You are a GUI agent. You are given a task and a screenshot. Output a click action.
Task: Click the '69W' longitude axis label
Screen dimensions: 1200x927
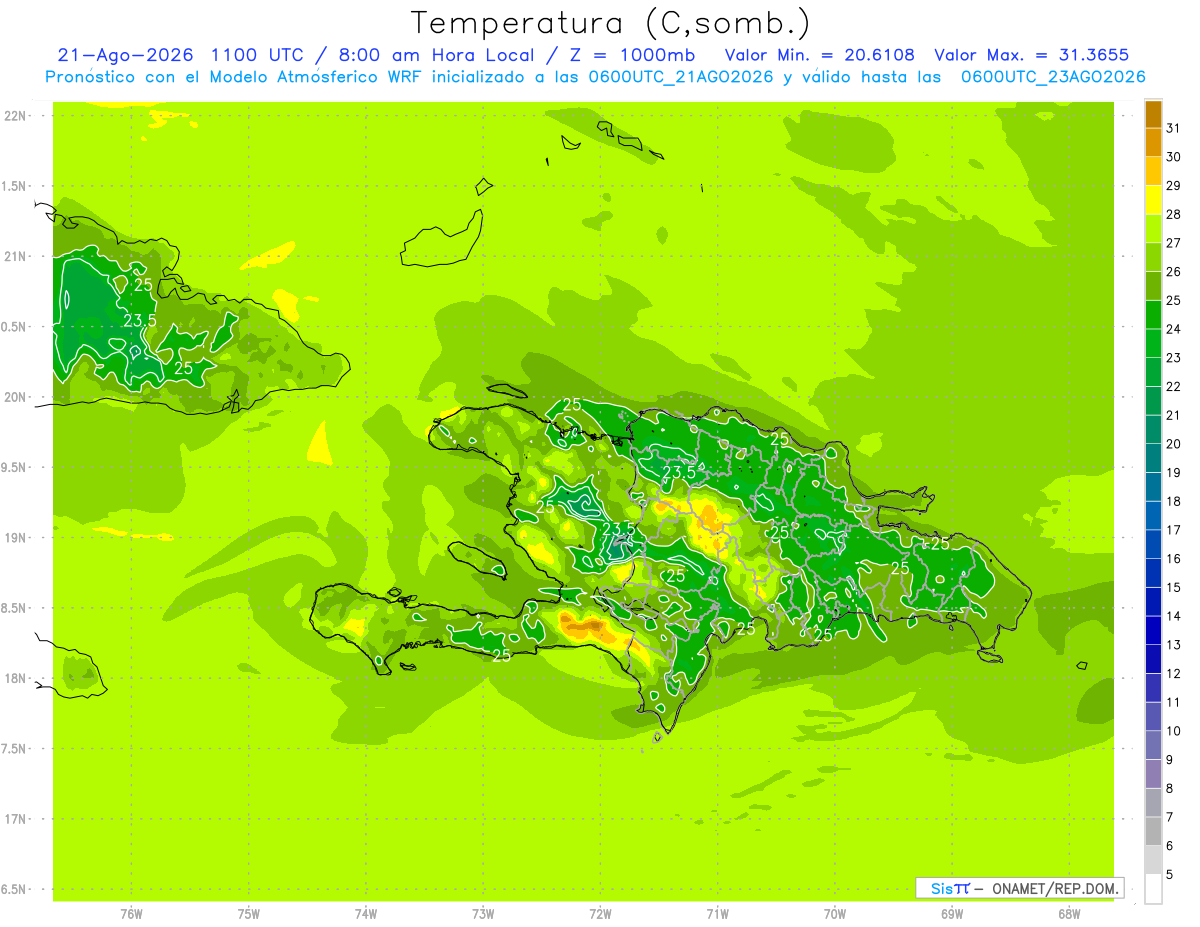tap(952, 914)
